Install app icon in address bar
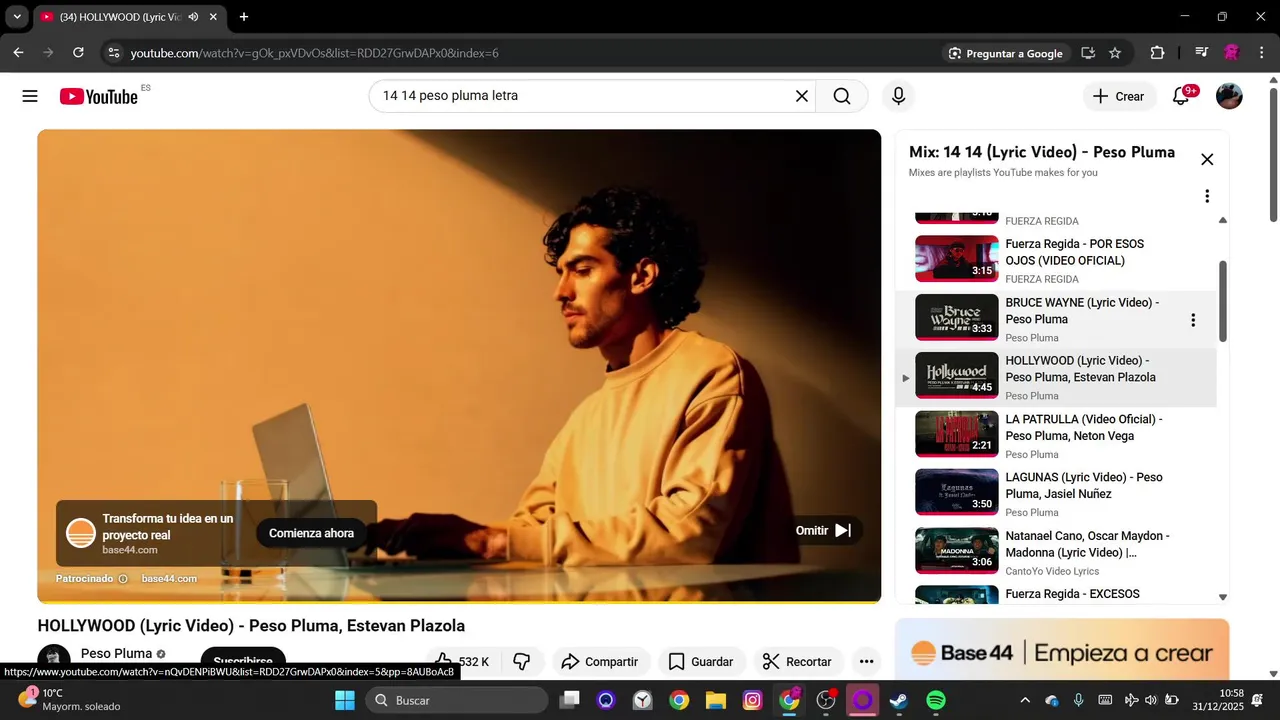This screenshot has height=720, width=1280. [x=1088, y=53]
